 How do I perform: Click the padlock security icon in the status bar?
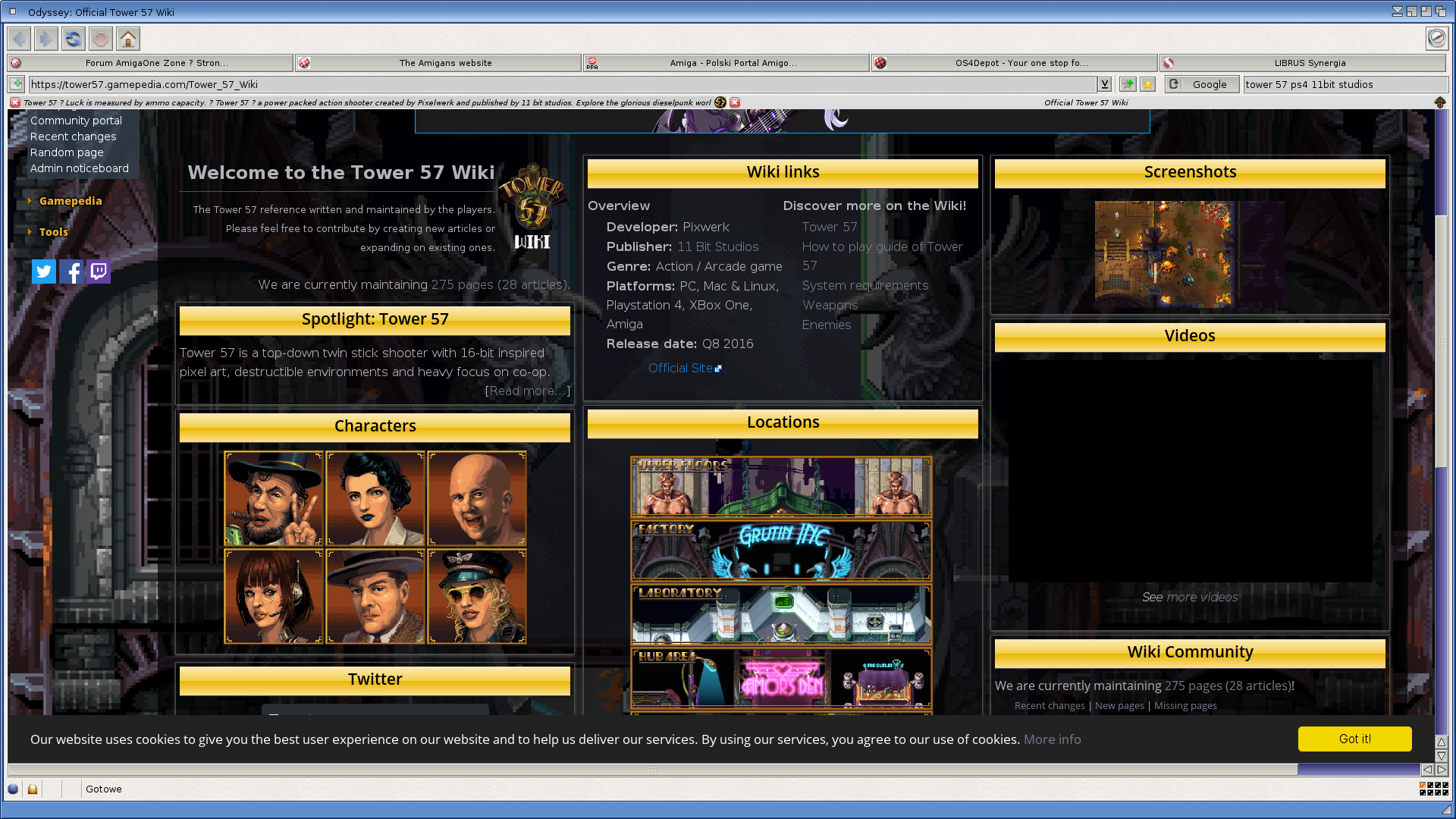pos(33,789)
